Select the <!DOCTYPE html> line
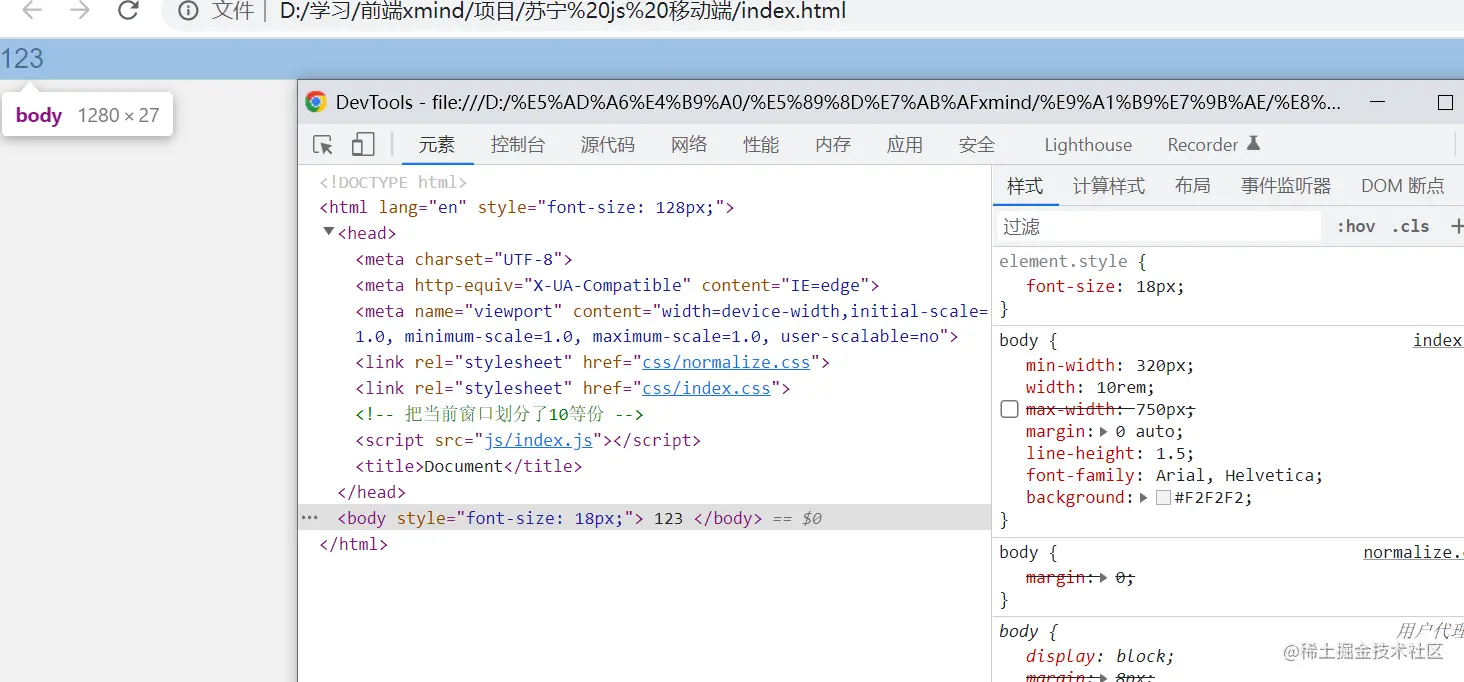1464x682 pixels. pyautogui.click(x=393, y=182)
